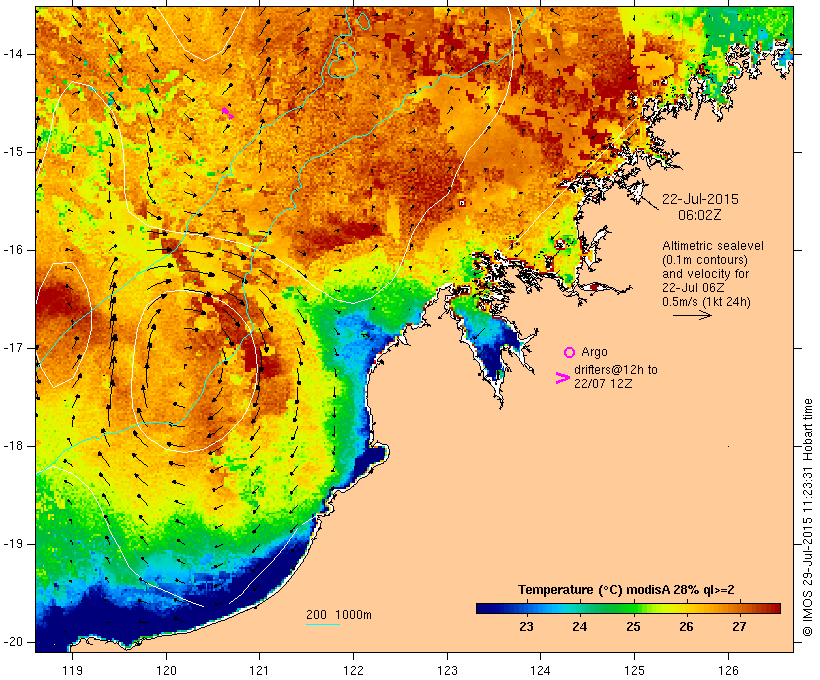
Task: Click the '22-Jul-2015' date label
Action: tap(700, 199)
